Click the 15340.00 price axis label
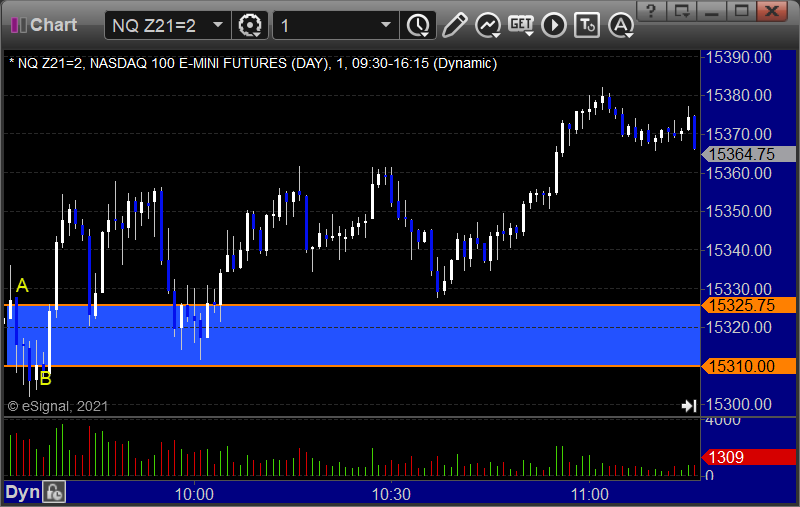800x507 pixels. 738,250
